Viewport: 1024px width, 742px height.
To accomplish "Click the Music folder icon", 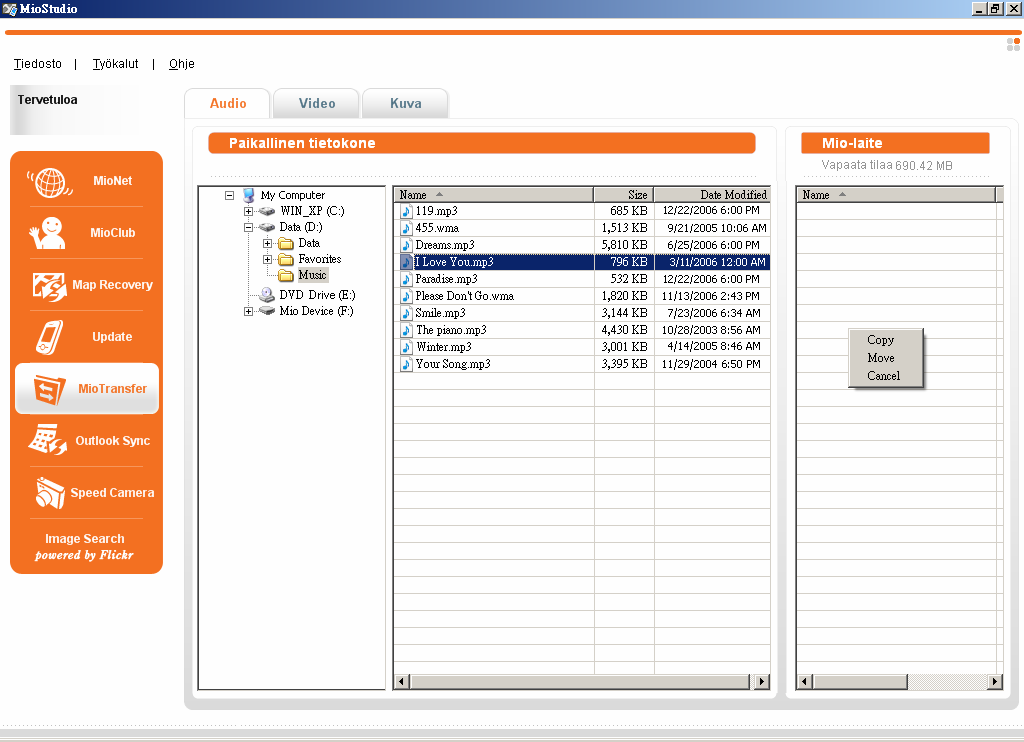I will click(x=286, y=275).
